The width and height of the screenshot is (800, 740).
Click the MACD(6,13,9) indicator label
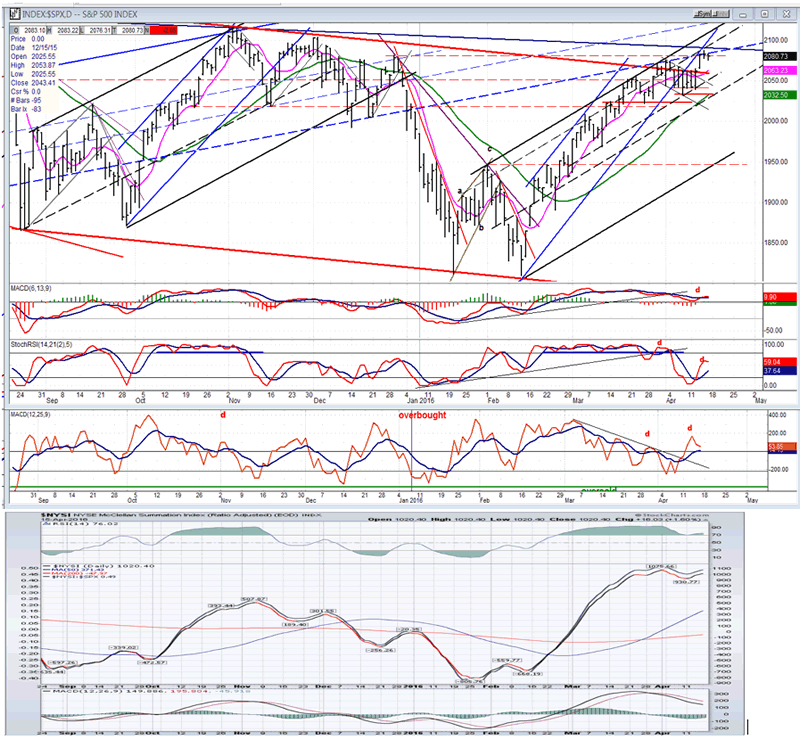click(x=31, y=288)
